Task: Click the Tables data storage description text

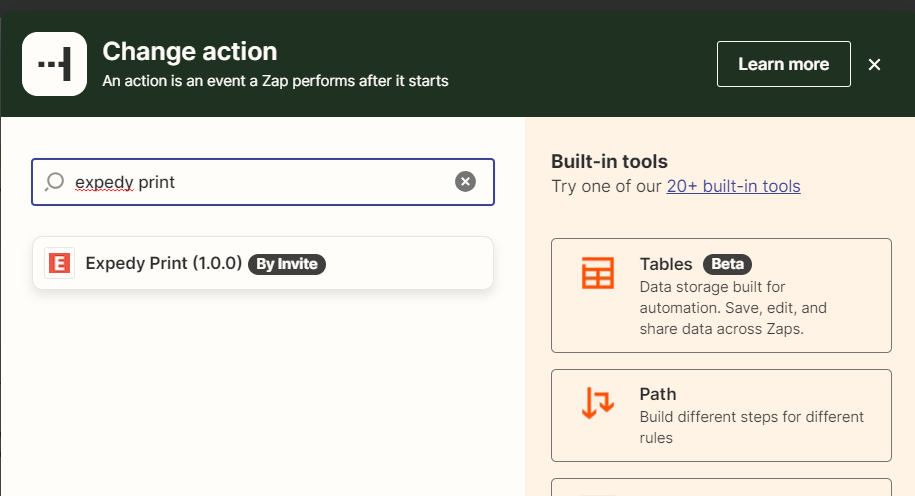Action: [x=733, y=308]
